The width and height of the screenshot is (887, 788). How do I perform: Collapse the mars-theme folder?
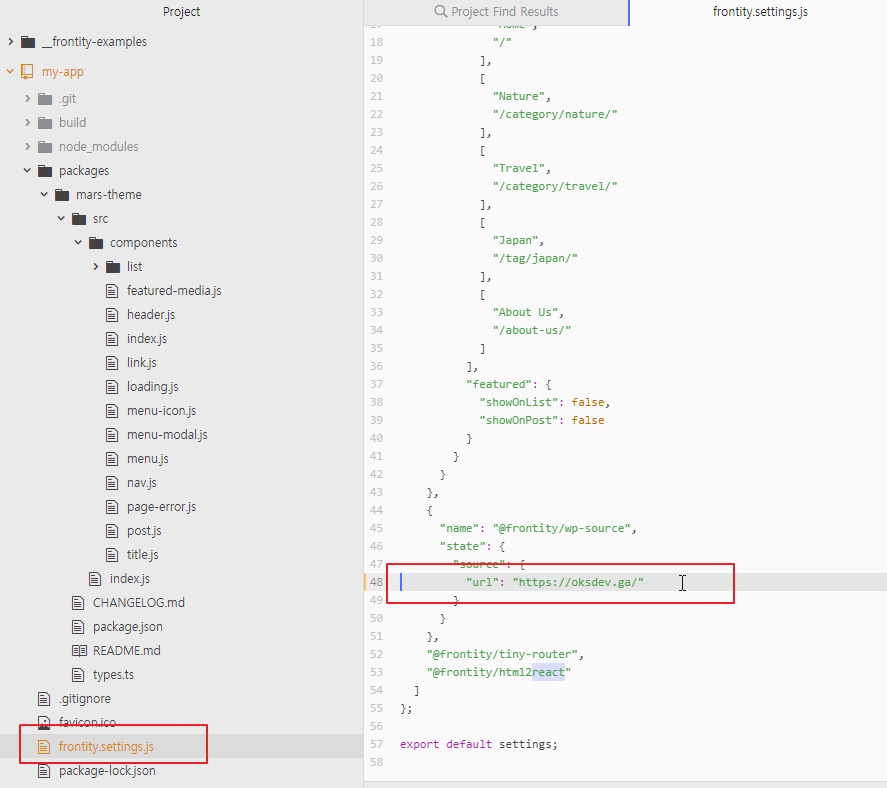click(42, 194)
